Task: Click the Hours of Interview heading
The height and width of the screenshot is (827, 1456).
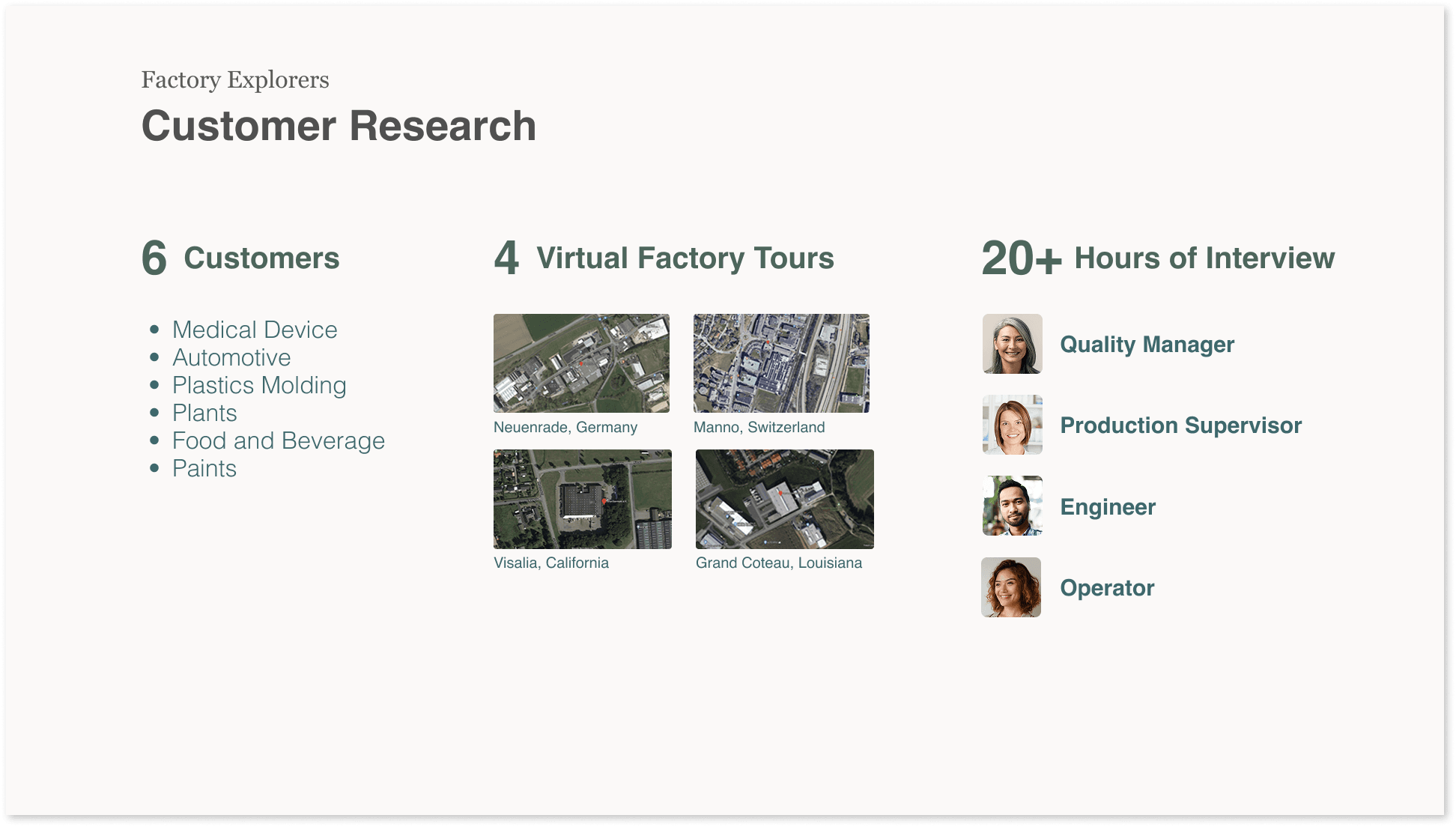Action: (1204, 258)
